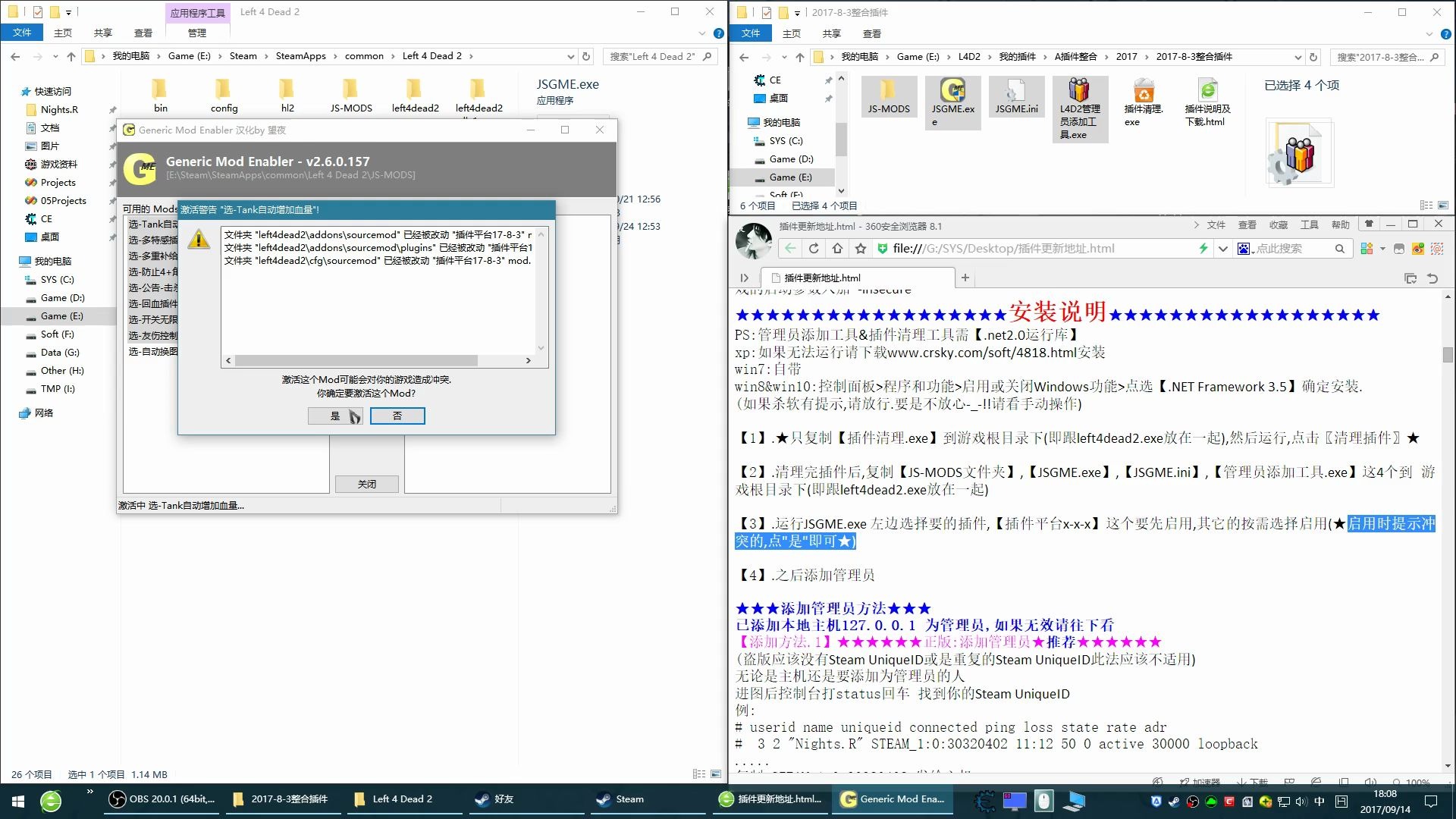Click the 关闭 button in JSGME window
1456x819 pixels.
(x=367, y=484)
